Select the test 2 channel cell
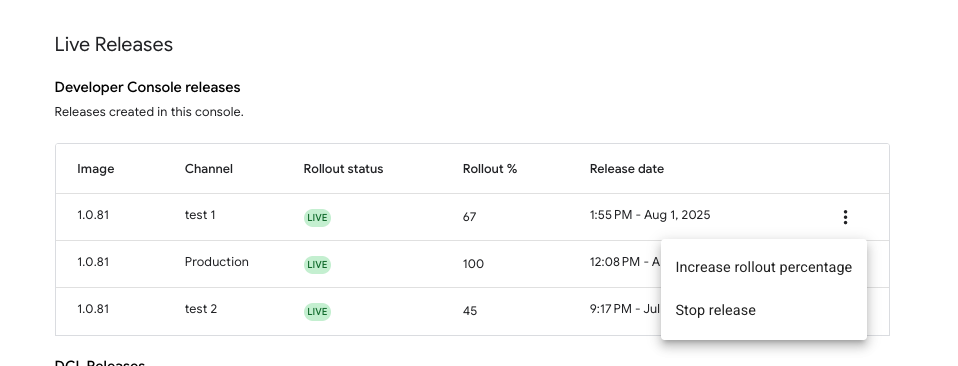 click(x=201, y=309)
